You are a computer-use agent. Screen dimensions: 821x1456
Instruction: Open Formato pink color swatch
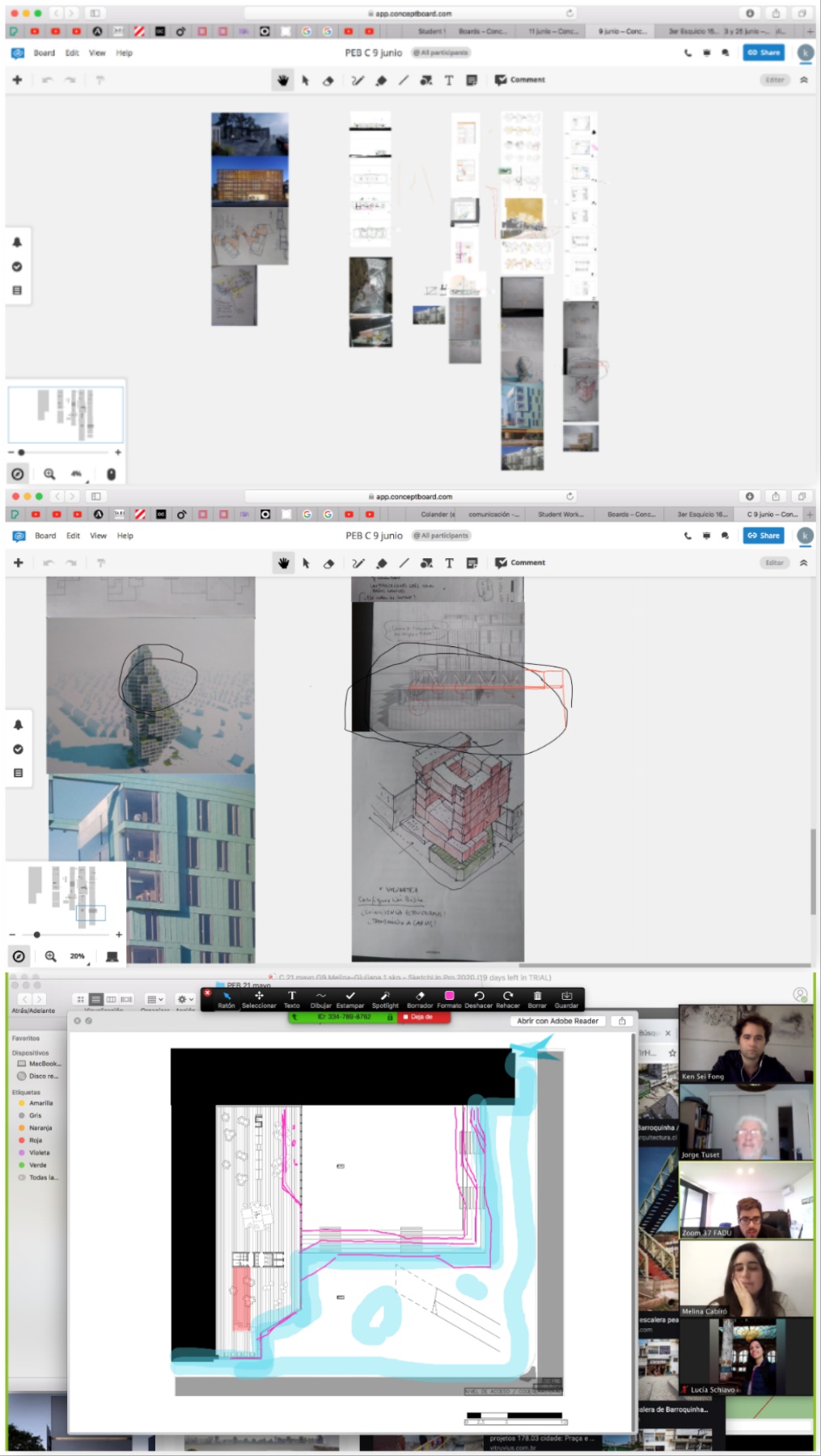(450, 1000)
